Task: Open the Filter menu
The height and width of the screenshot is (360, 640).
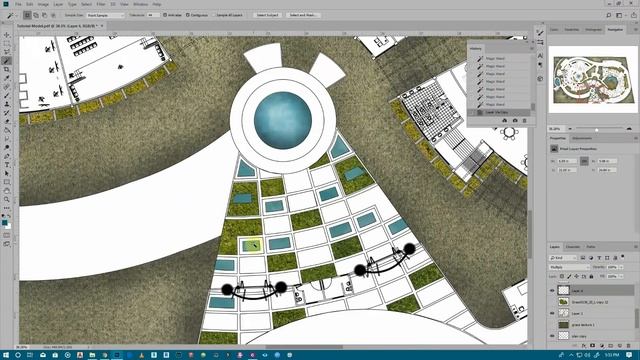Action: pos(101,4)
